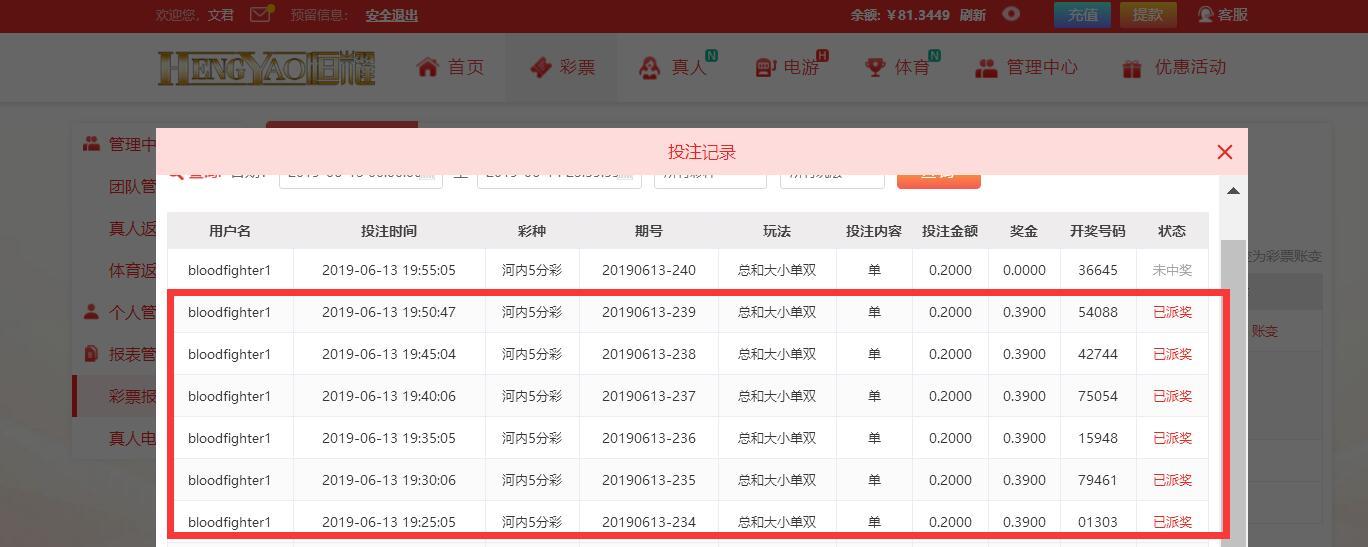Click the 安全退出 logout link
The image size is (1368, 547).
(392, 15)
